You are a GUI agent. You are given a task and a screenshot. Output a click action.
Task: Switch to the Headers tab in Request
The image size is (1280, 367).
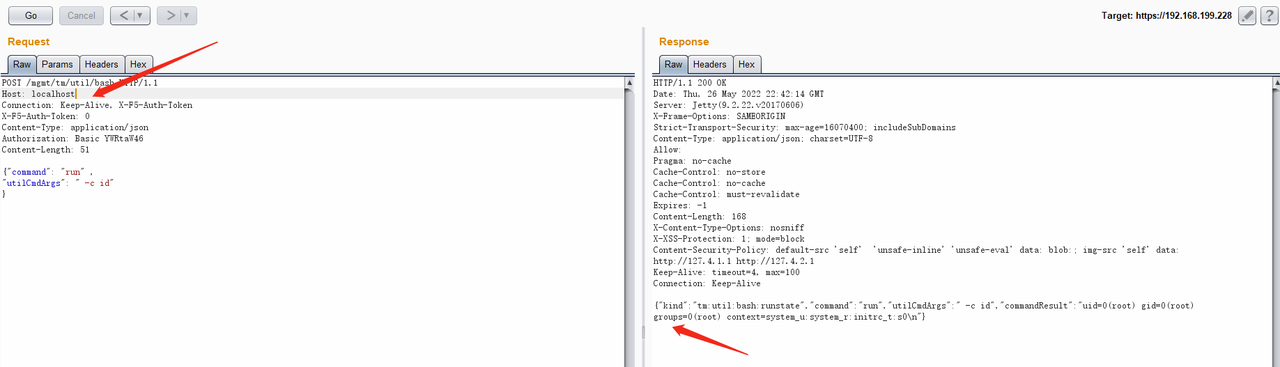tap(101, 64)
